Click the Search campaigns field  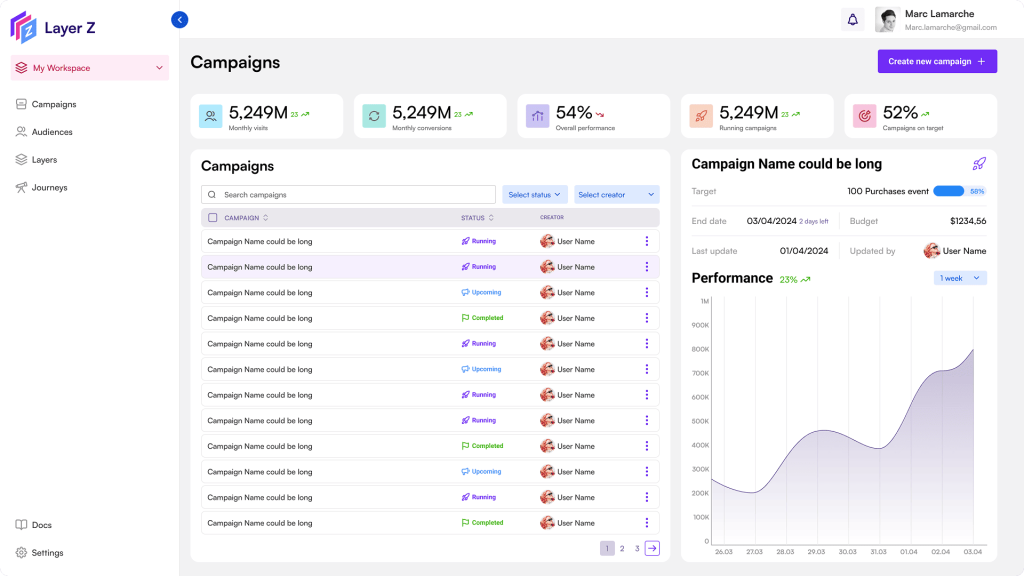coord(348,195)
